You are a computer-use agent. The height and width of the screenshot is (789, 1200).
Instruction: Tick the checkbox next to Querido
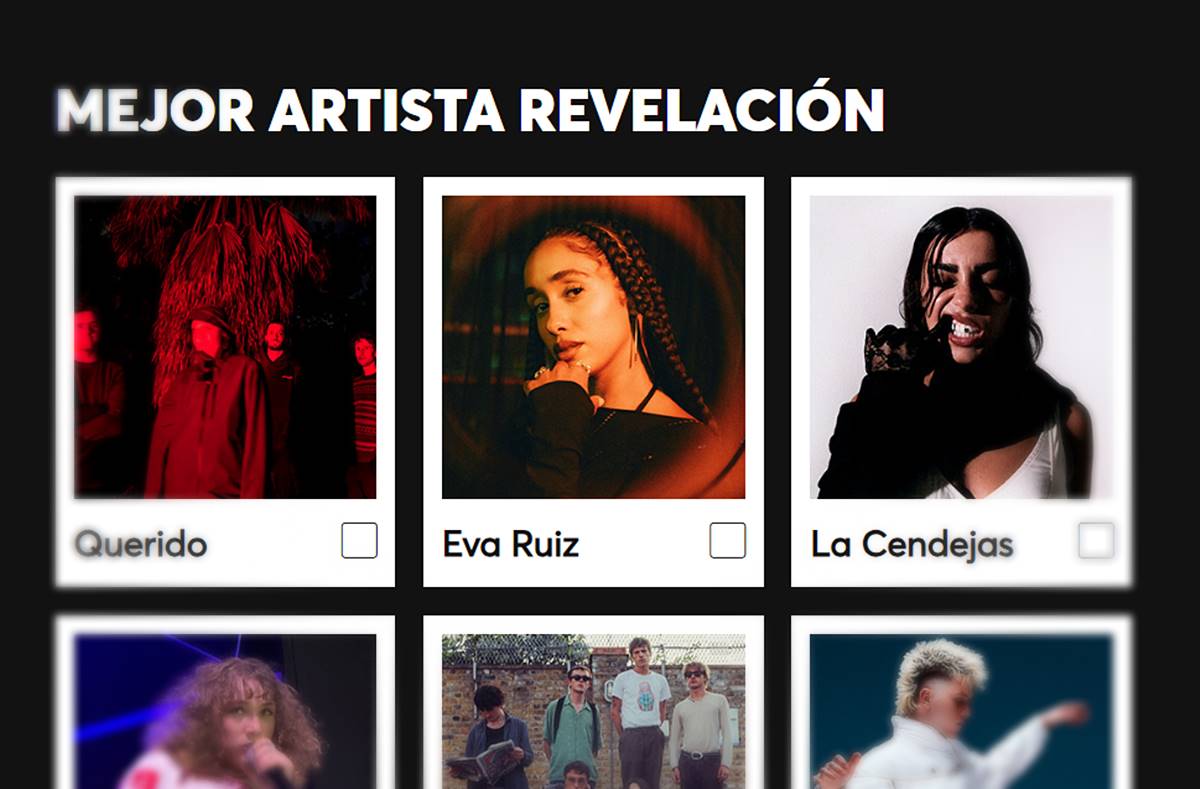click(359, 541)
